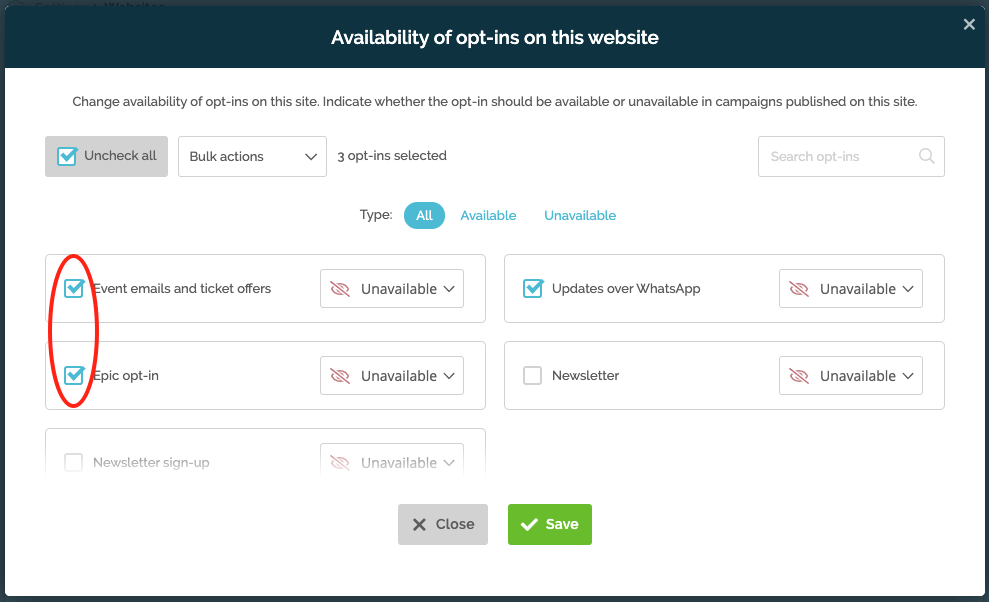
Task: Open availability dropdown for Newsletter sign-up
Action: coord(392,459)
